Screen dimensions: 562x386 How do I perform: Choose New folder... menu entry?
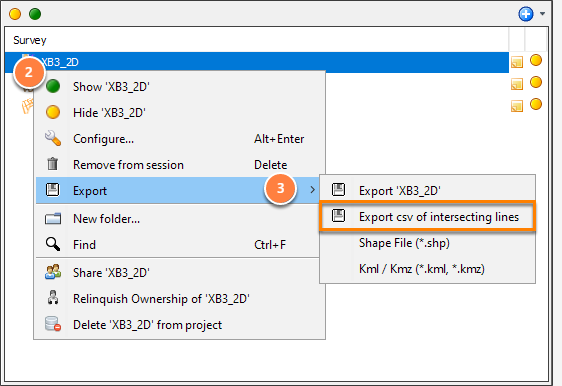[x=178, y=219]
